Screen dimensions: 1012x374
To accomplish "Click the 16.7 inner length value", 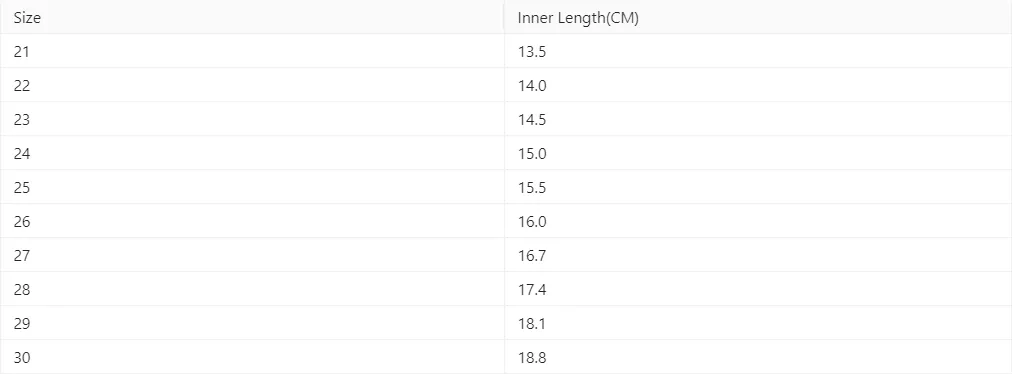I will 532,256.
